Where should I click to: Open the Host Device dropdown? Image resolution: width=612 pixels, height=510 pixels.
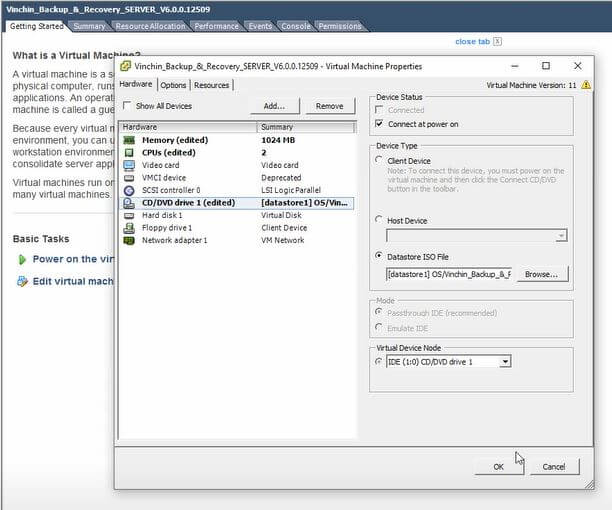pos(561,236)
